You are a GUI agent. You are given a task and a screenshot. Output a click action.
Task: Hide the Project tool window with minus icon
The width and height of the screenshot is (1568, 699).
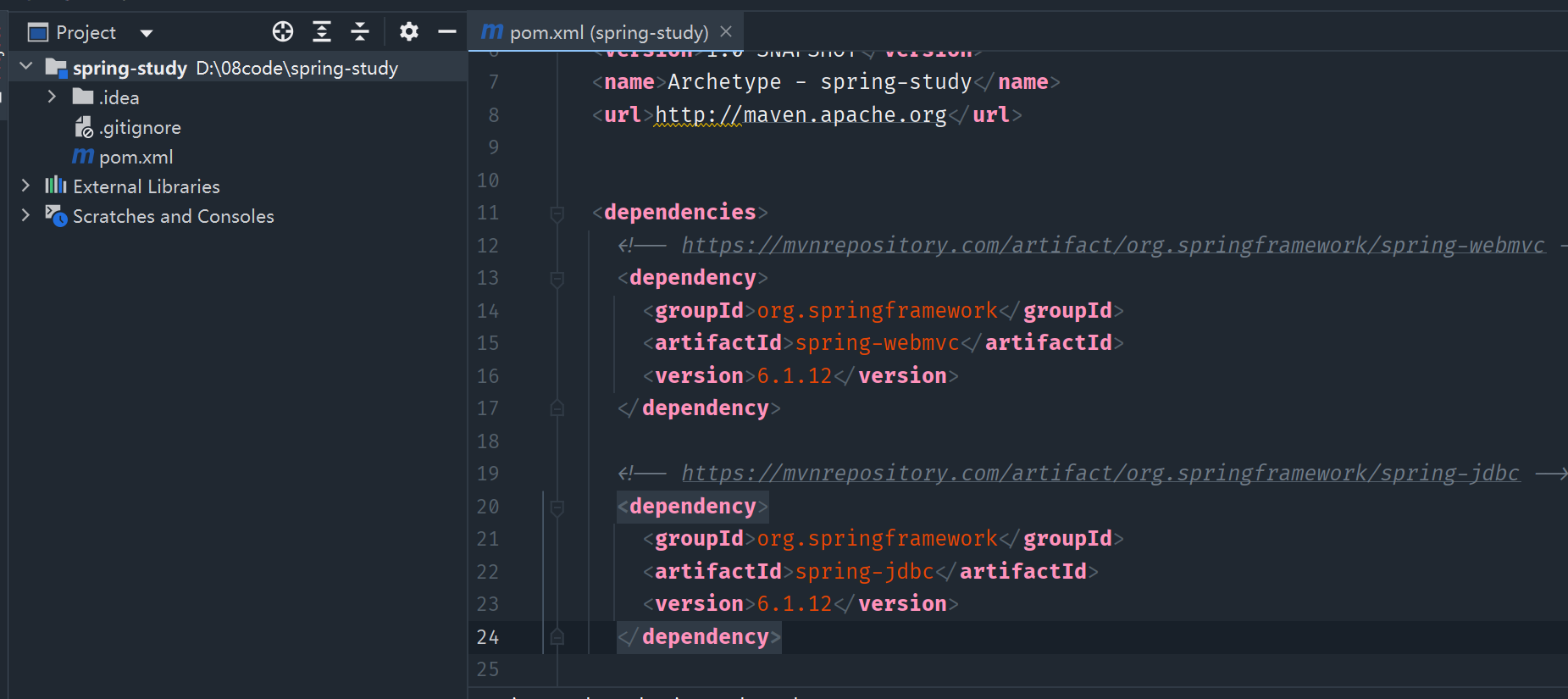click(447, 32)
